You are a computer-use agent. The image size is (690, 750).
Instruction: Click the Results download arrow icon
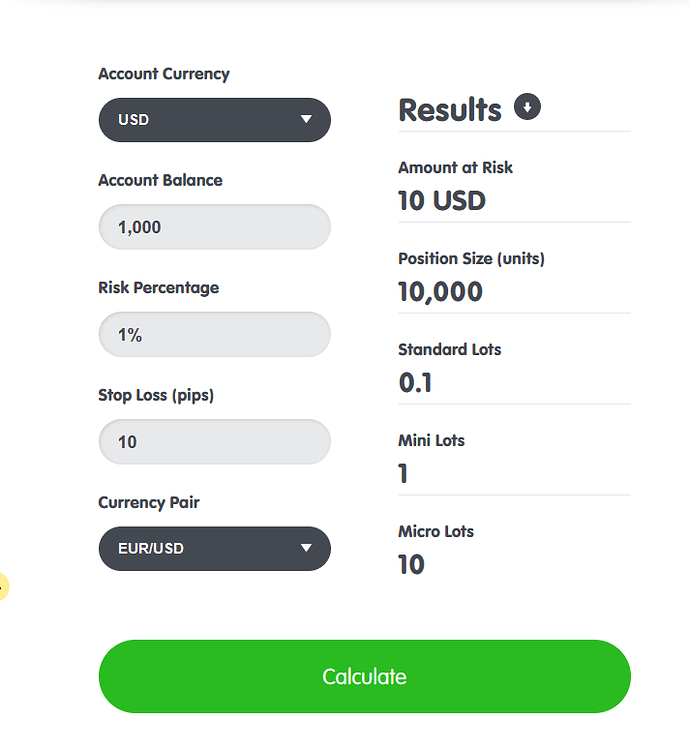pyautogui.click(x=527, y=106)
